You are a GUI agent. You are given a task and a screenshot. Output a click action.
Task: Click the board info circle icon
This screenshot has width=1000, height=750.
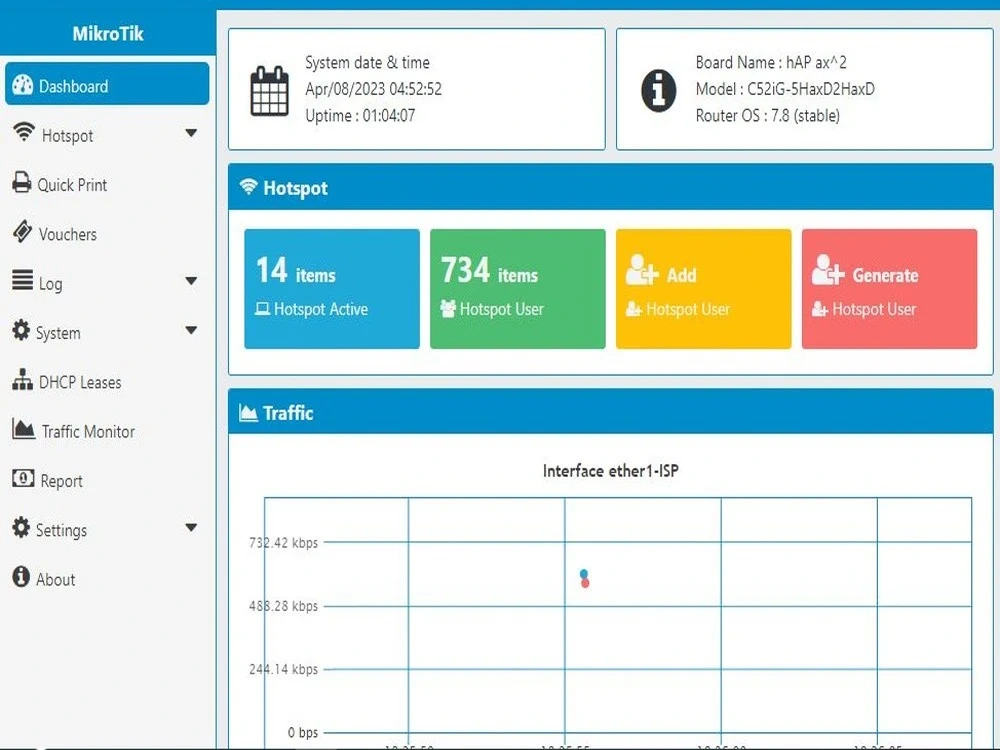[x=659, y=91]
